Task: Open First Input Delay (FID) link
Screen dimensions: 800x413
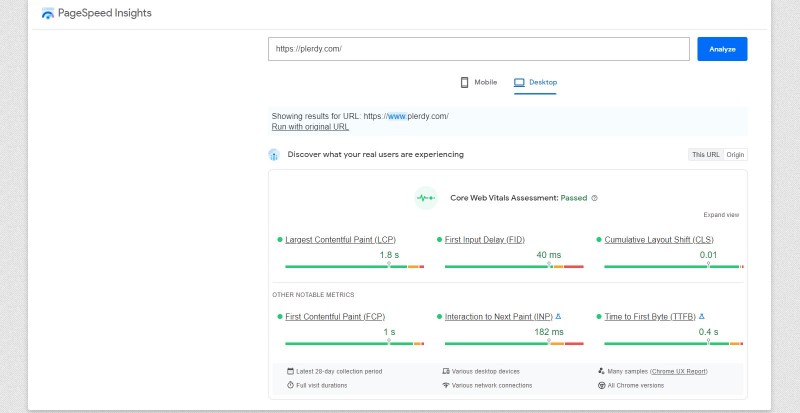Action: pyautogui.click(x=485, y=239)
